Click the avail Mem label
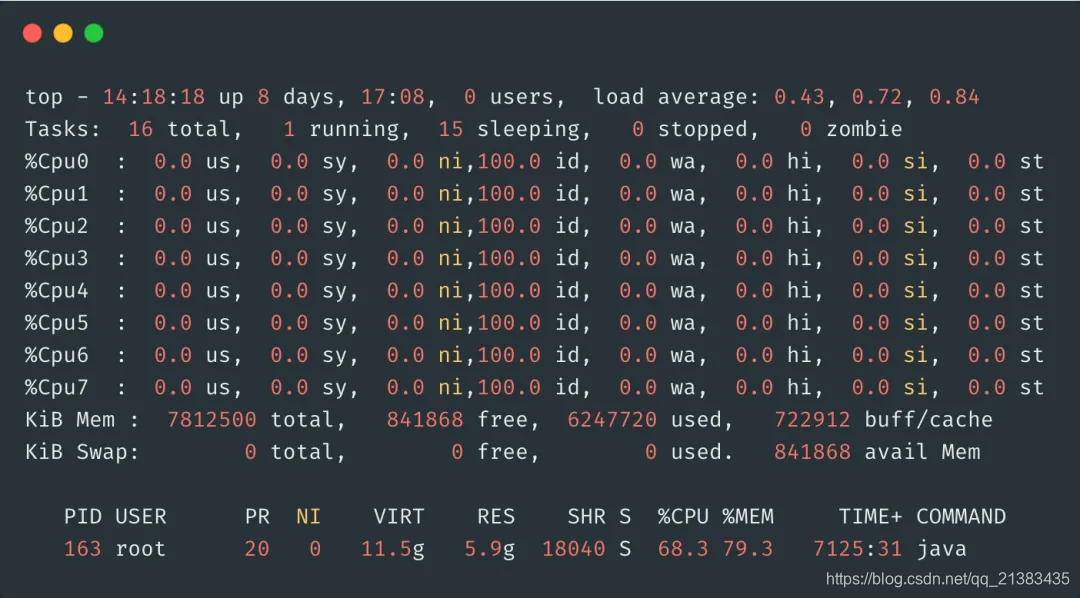The image size is (1080, 598). [922, 452]
